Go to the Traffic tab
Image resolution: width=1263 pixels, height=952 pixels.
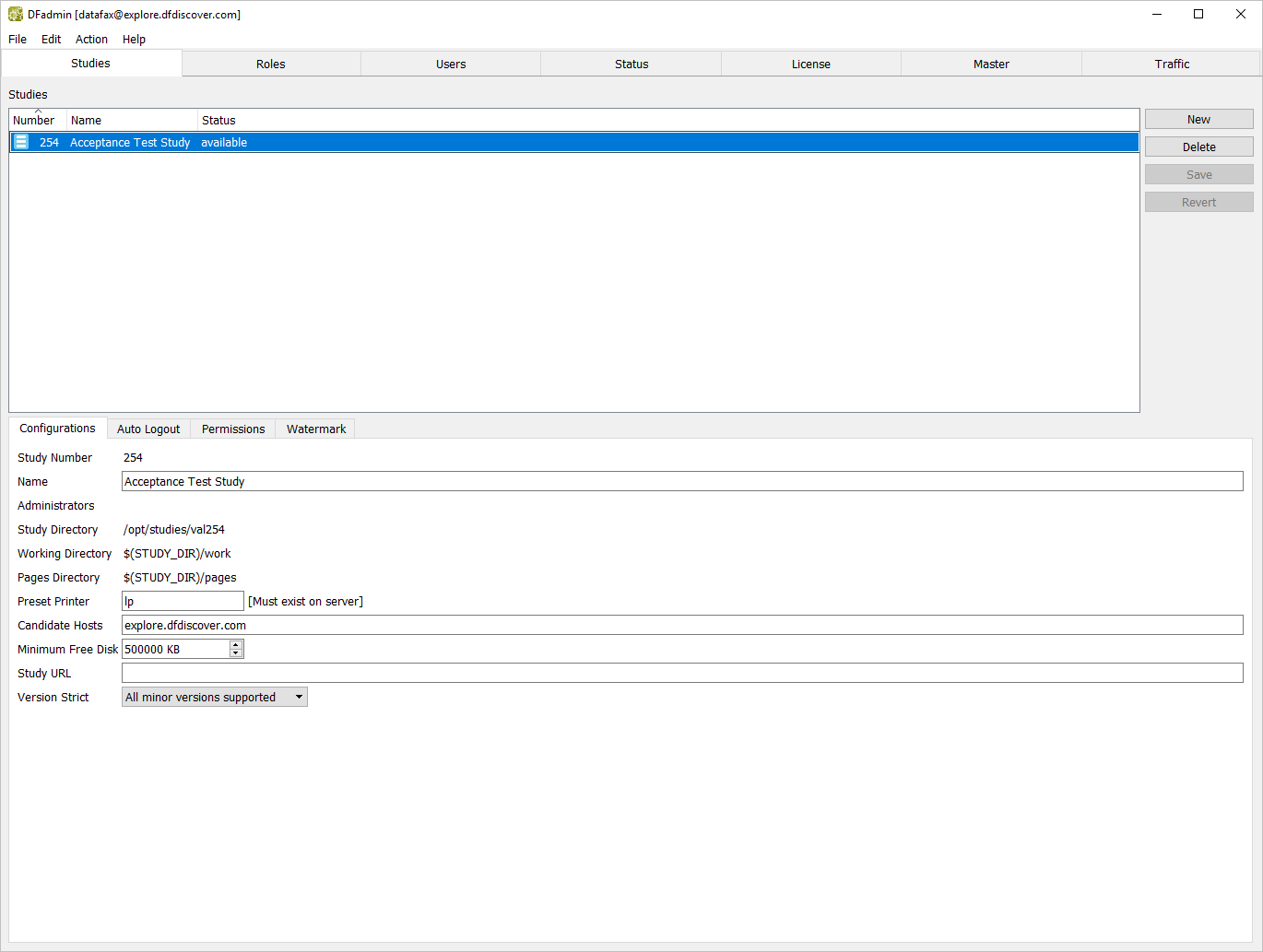tap(1172, 65)
